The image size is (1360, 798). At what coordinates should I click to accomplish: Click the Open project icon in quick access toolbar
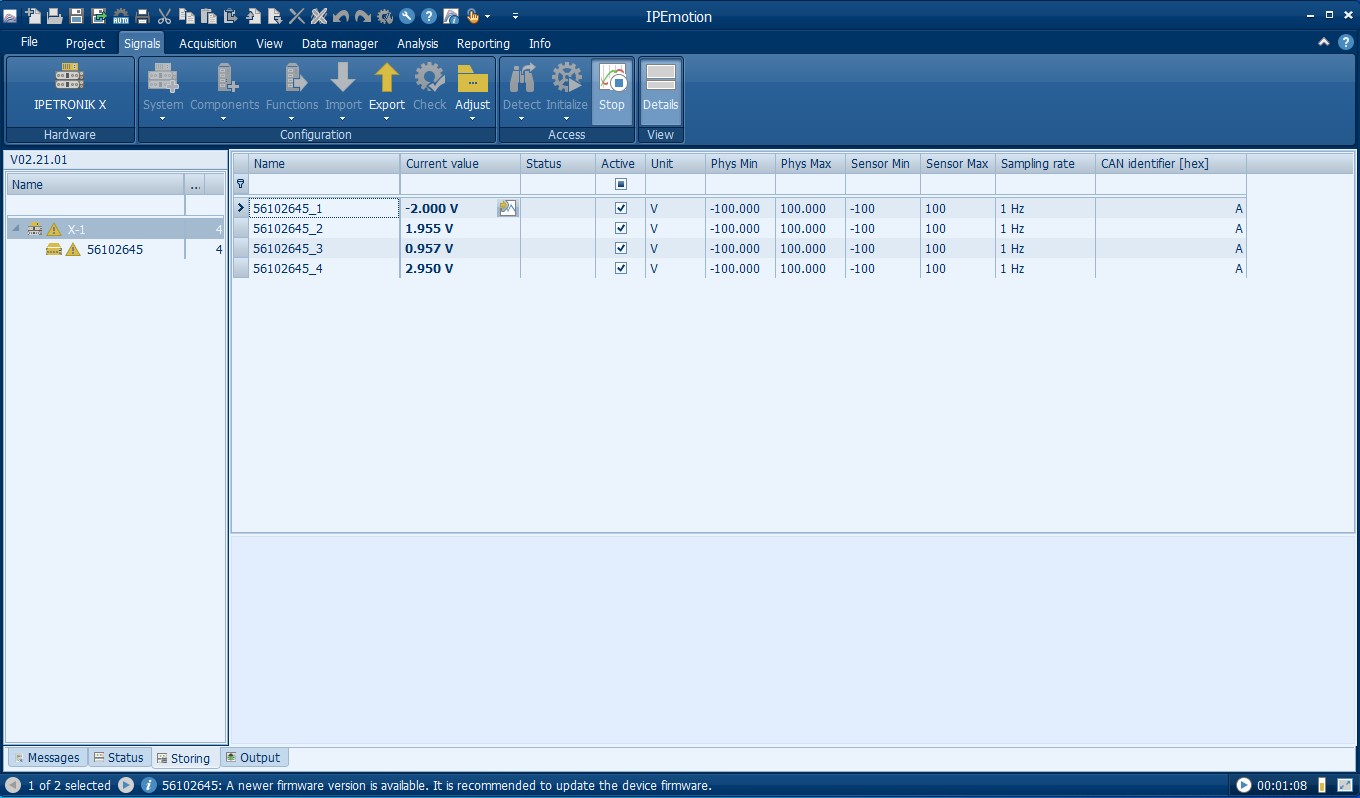[x=54, y=16]
